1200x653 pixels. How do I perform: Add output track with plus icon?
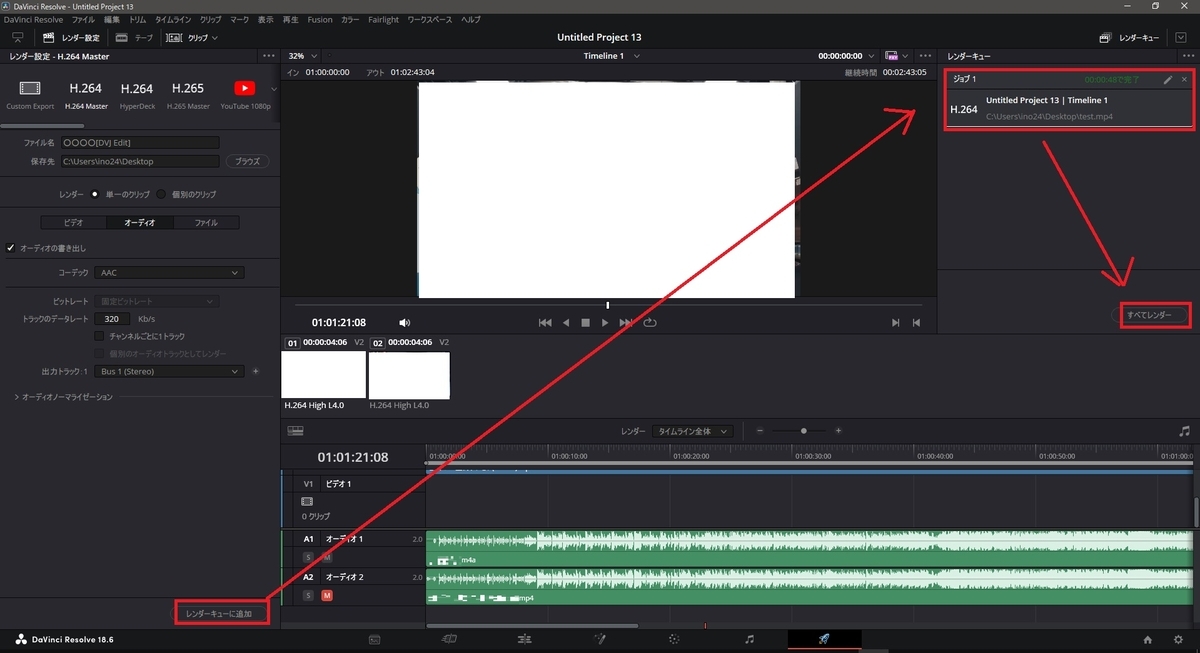tap(256, 371)
